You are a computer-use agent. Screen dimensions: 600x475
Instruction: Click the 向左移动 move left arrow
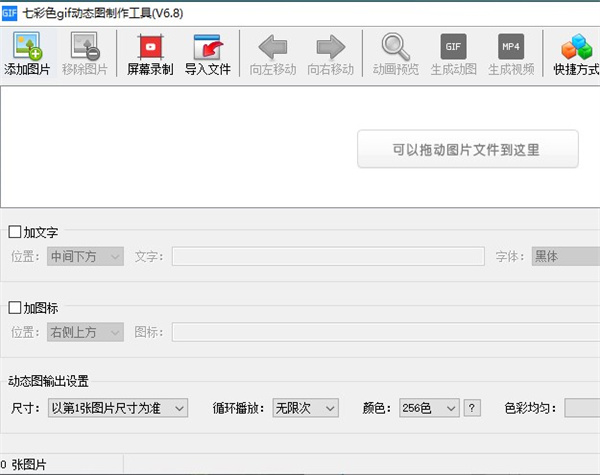(273, 48)
